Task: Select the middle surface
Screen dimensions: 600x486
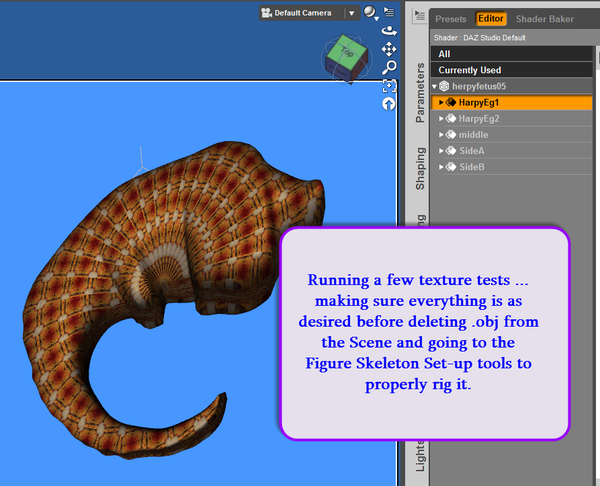Action: [512, 135]
